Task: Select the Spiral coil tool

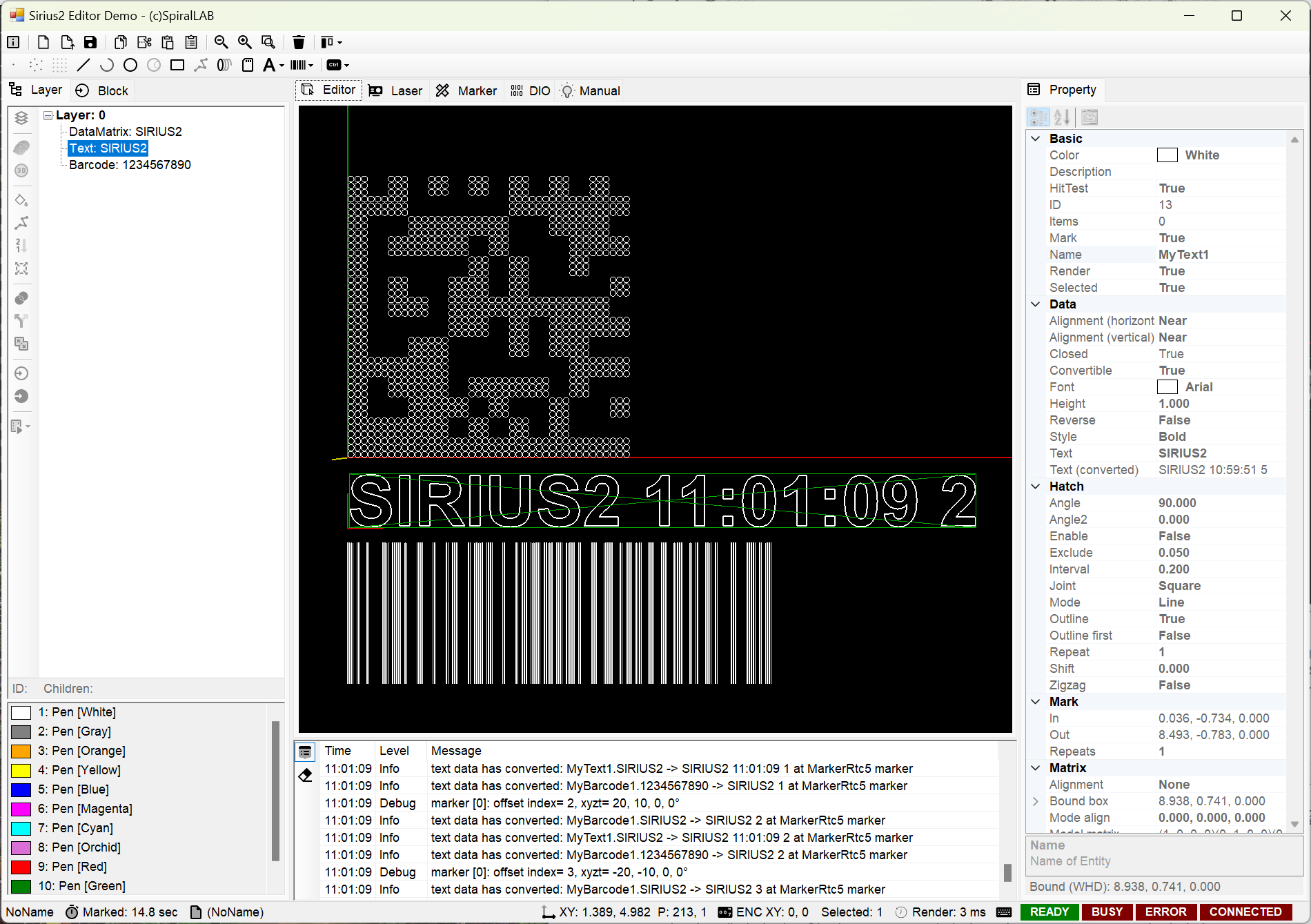Action: click(x=224, y=65)
